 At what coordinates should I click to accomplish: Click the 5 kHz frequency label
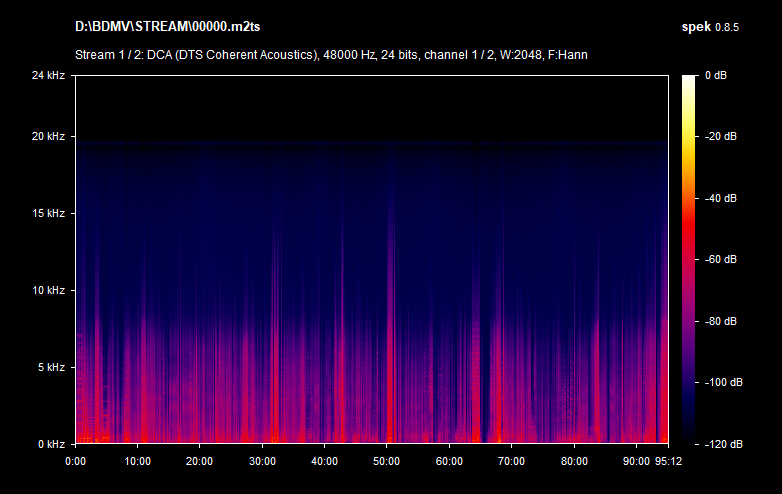pyautogui.click(x=50, y=367)
